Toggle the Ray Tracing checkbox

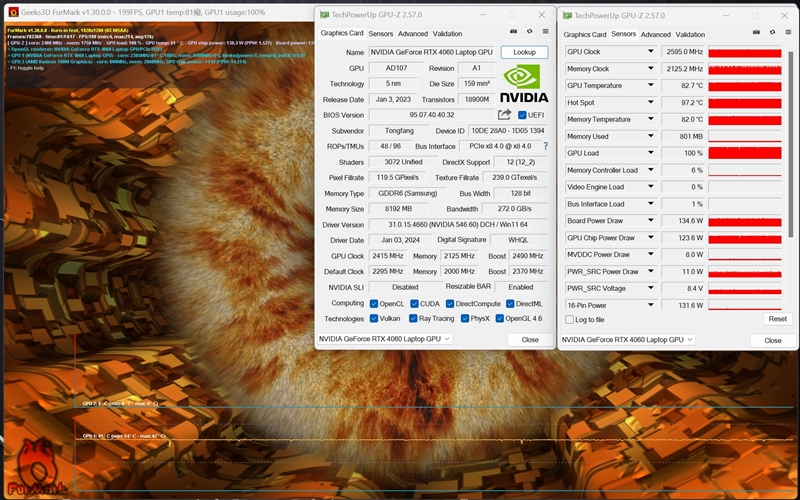(x=413, y=318)
